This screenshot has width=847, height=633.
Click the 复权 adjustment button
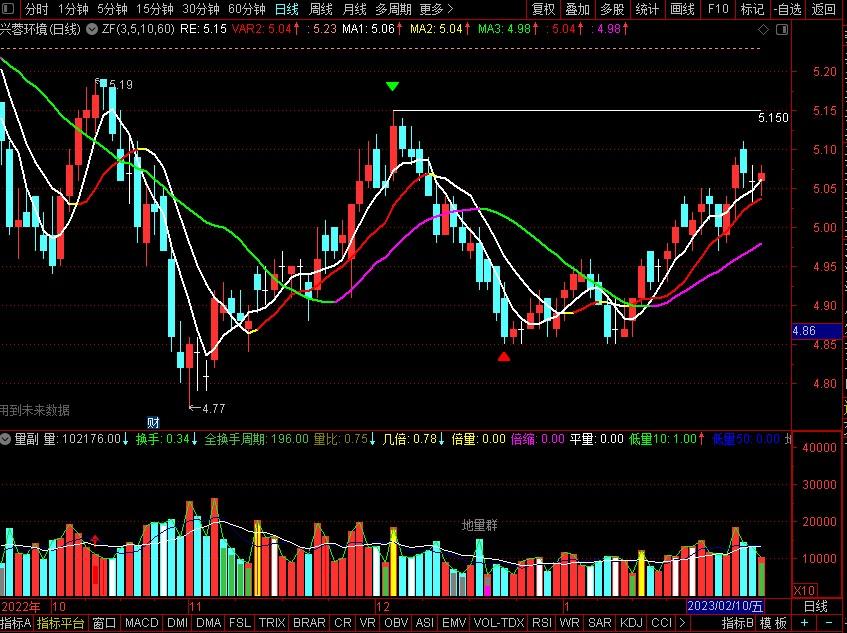[x=543, y=9]
